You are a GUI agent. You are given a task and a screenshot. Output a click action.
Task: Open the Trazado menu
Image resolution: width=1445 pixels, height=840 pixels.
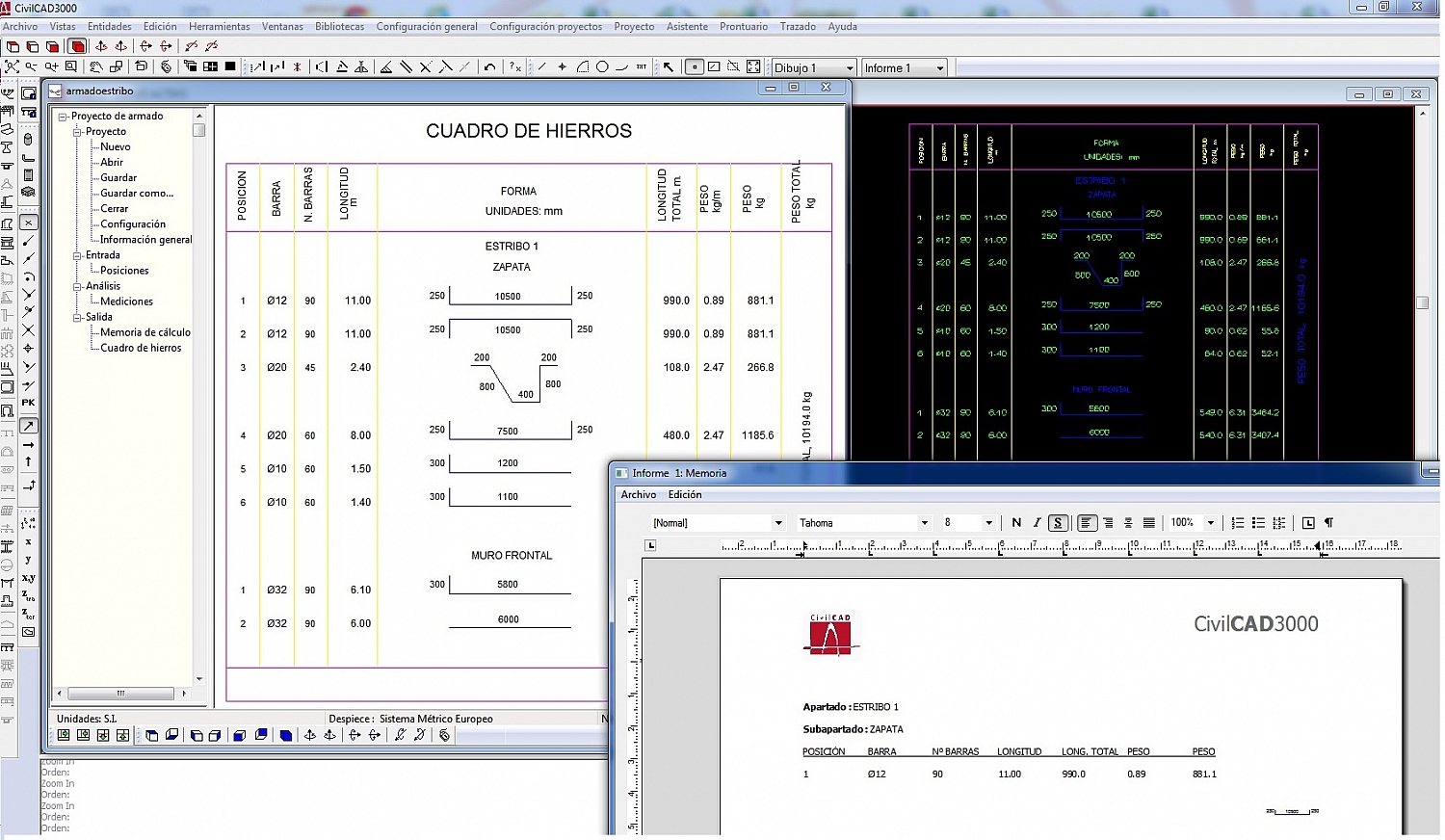[x=798, y=27]
